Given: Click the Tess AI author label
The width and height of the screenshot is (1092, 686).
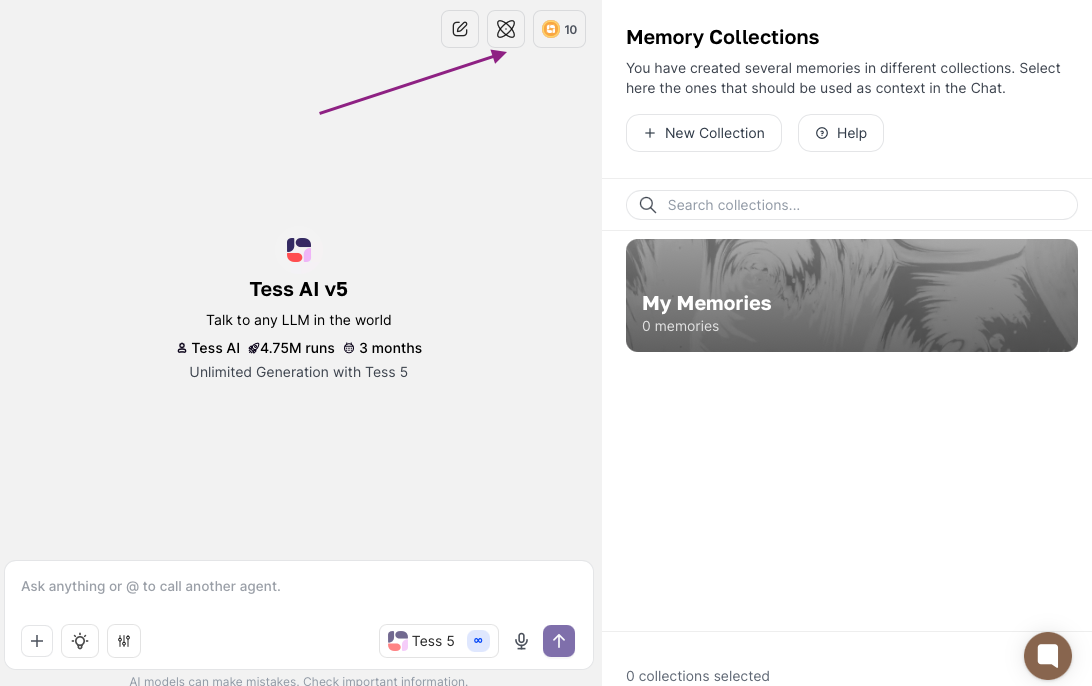Looking at the screenshot, I should pyautogui.click(x=208, y=348).
